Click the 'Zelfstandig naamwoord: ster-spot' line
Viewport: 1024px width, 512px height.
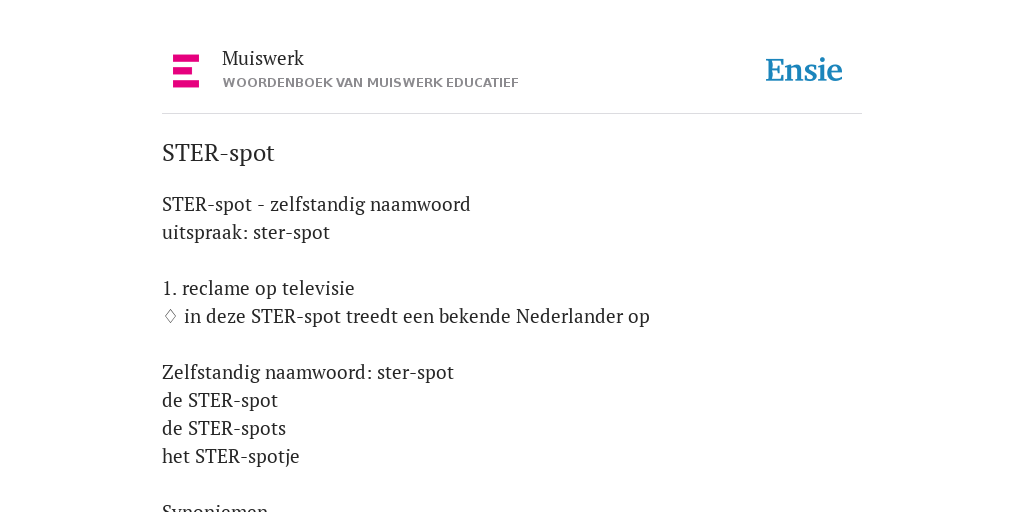tap(308, 372)
